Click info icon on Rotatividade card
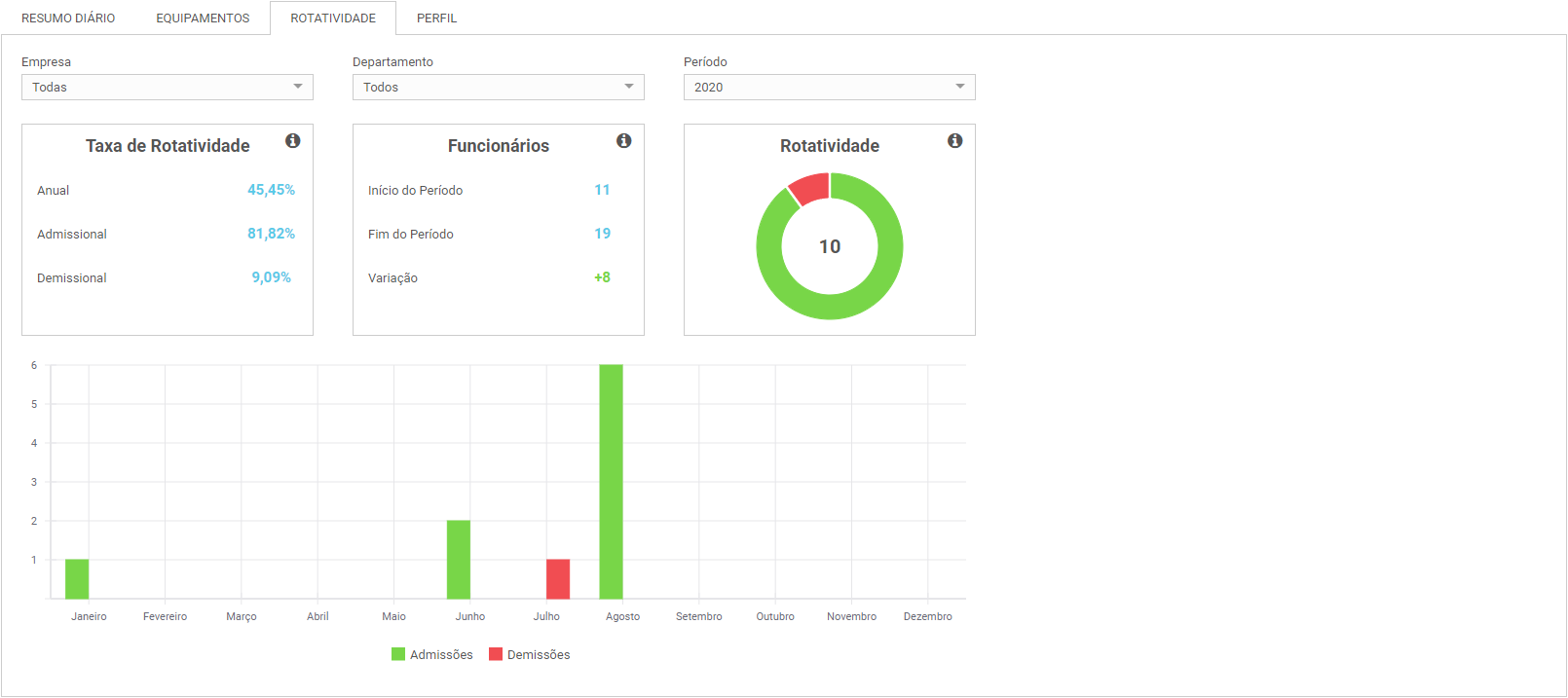Image resolution: width=1568 pixels, height=698 pixels. pos(954,141)
